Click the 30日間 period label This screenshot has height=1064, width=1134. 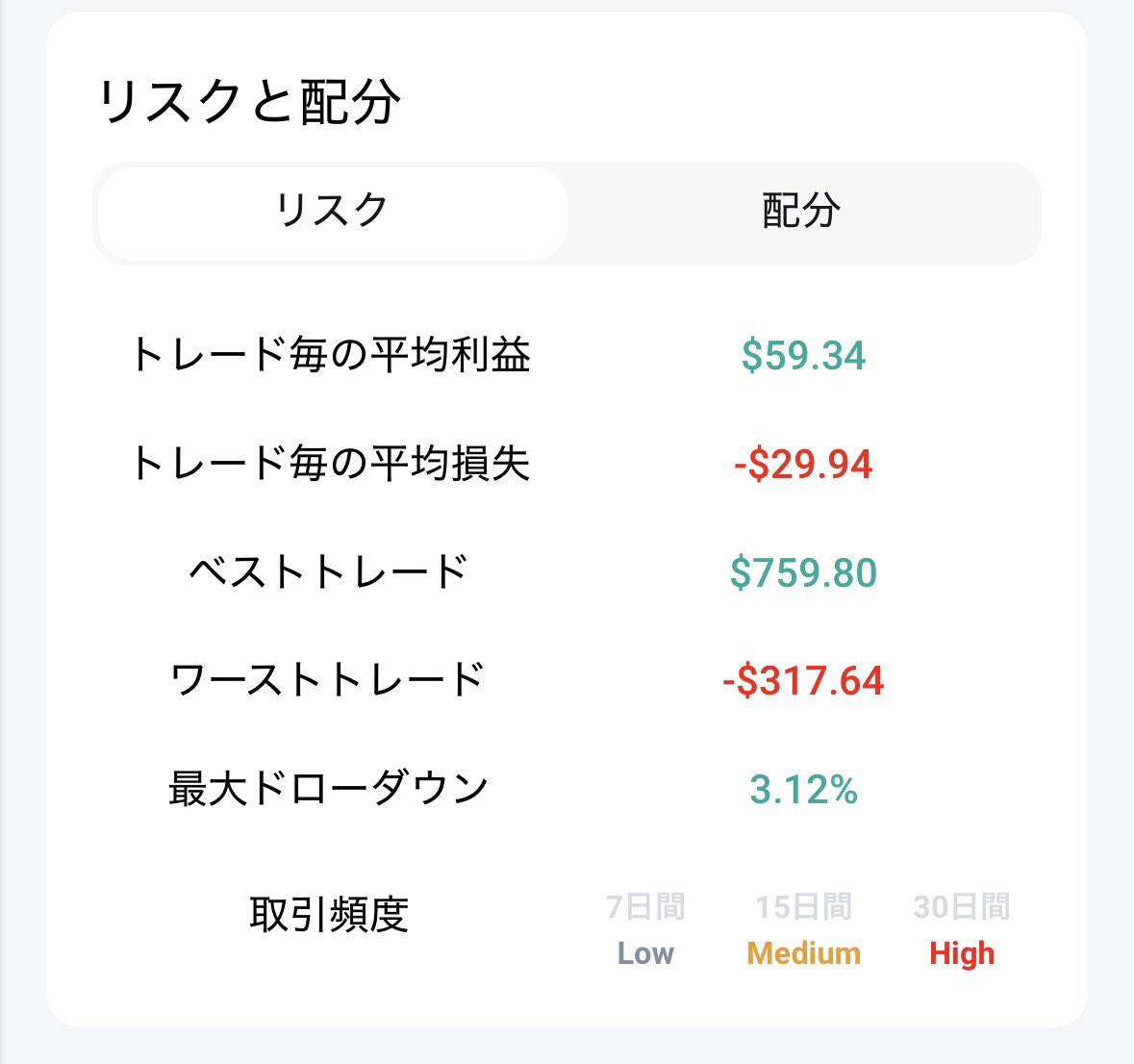(x=962, y=906)
